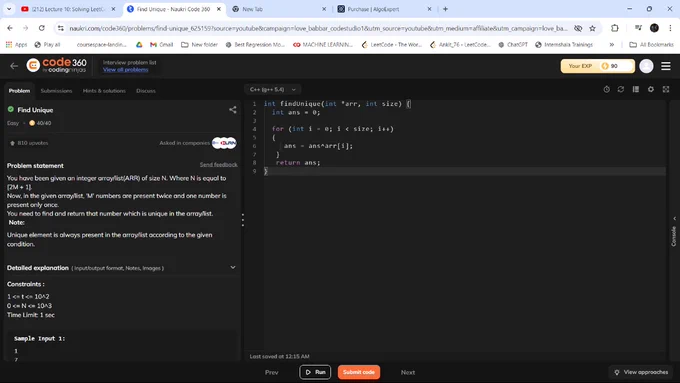Click the return ans; line in editor

click(x=298, y=163)
